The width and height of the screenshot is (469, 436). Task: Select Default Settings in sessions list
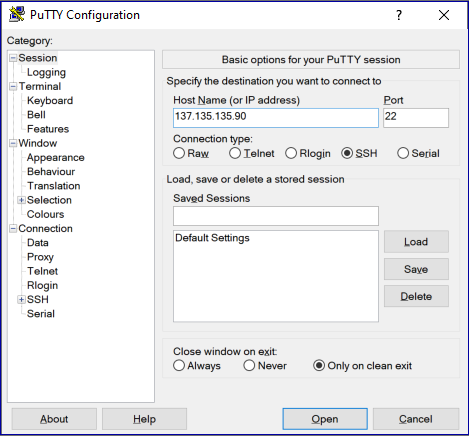tap(212, 238)
